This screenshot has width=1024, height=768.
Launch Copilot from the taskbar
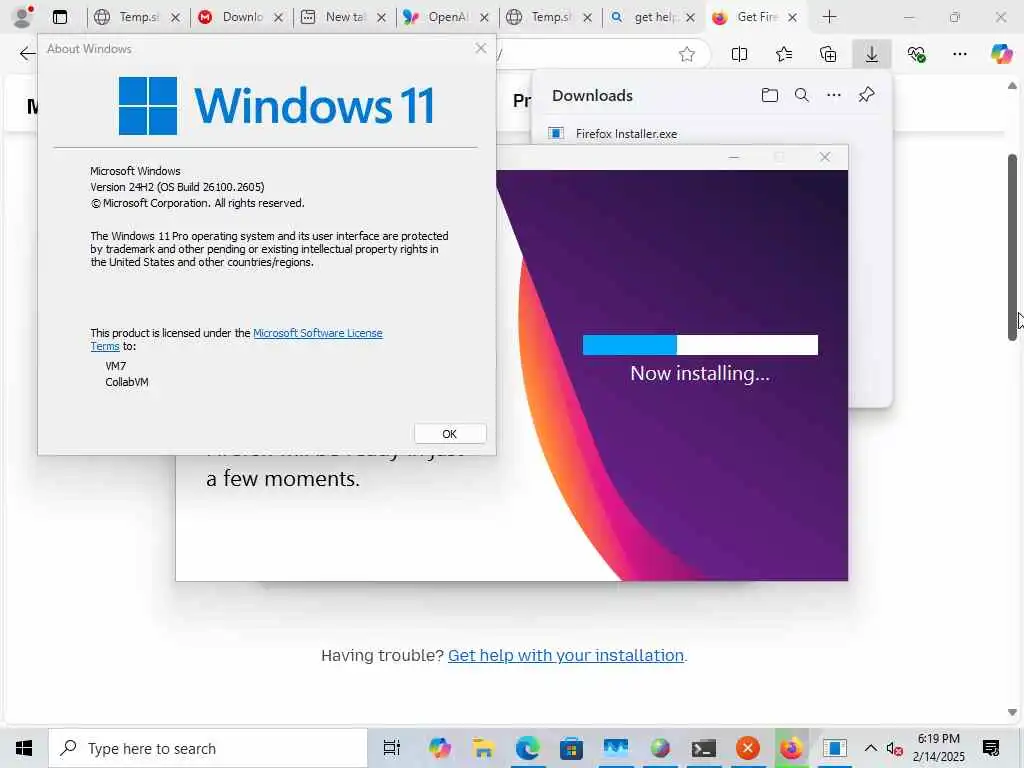click(440, 748)
